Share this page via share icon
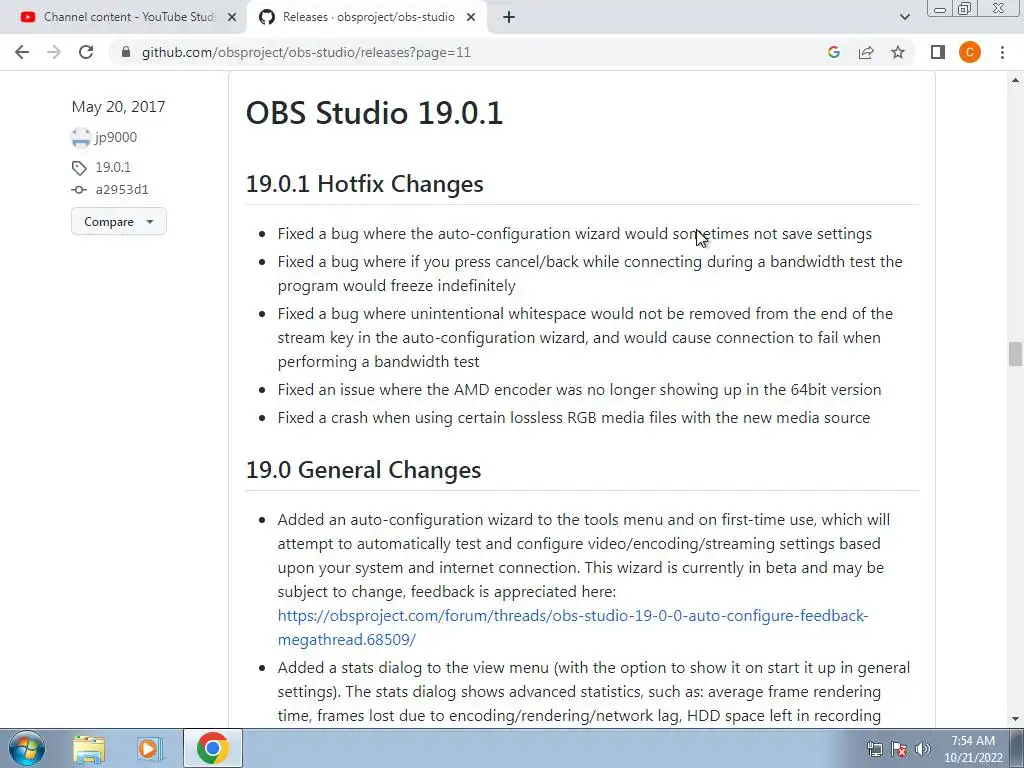The image size is (1024, 768). [866, 52]
